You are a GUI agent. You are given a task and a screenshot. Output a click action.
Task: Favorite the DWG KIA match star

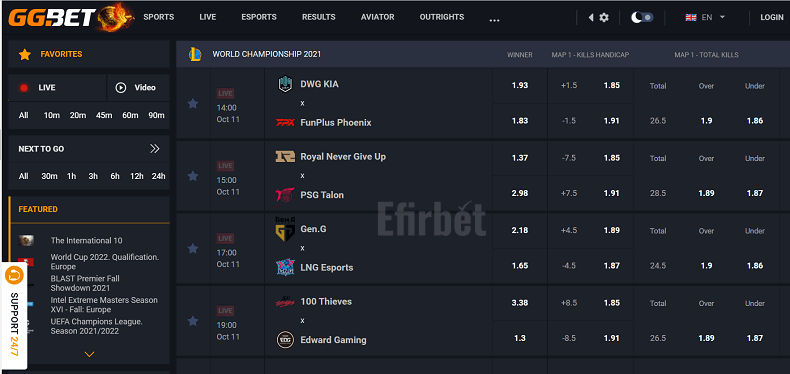click(x=193, y=104)
